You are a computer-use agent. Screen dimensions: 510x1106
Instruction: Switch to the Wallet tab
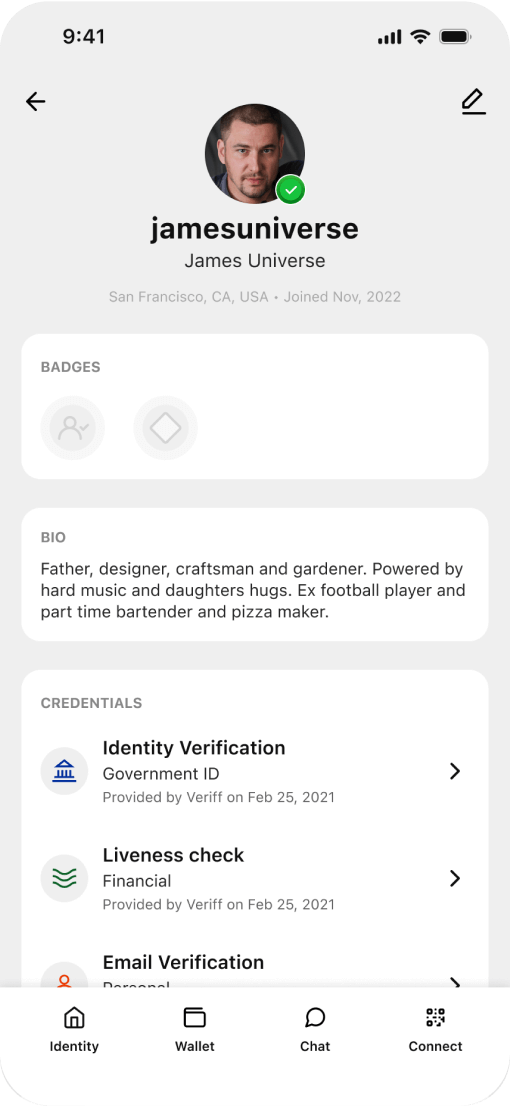[195, 1030]
